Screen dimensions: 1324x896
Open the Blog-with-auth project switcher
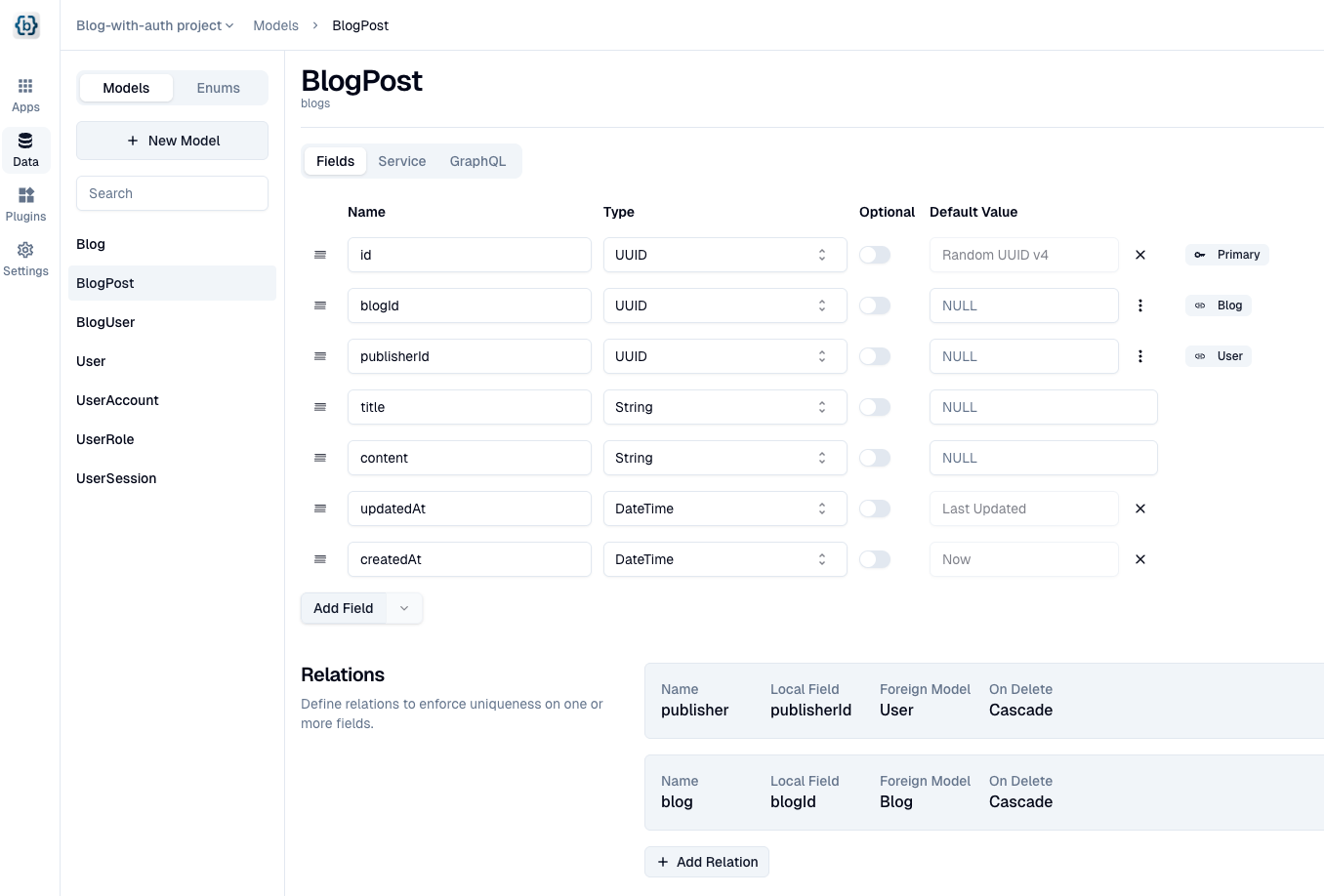pos(153,25)
